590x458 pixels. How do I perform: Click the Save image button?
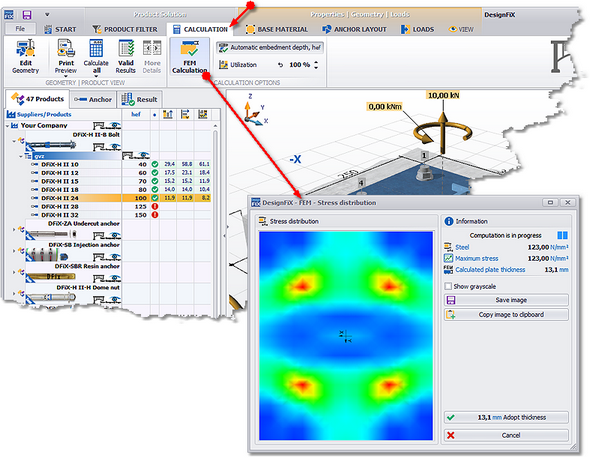point(506,300)
